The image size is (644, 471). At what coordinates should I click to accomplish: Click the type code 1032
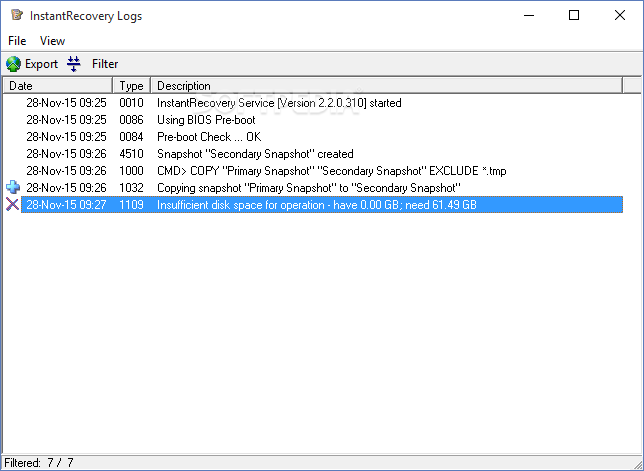(x=131, y=188)
